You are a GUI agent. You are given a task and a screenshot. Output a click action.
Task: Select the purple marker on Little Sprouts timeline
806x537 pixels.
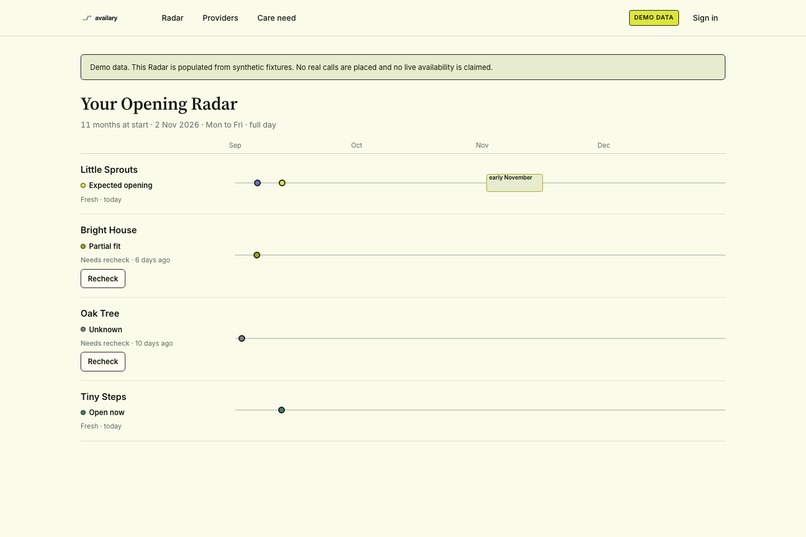pos(258,183)
